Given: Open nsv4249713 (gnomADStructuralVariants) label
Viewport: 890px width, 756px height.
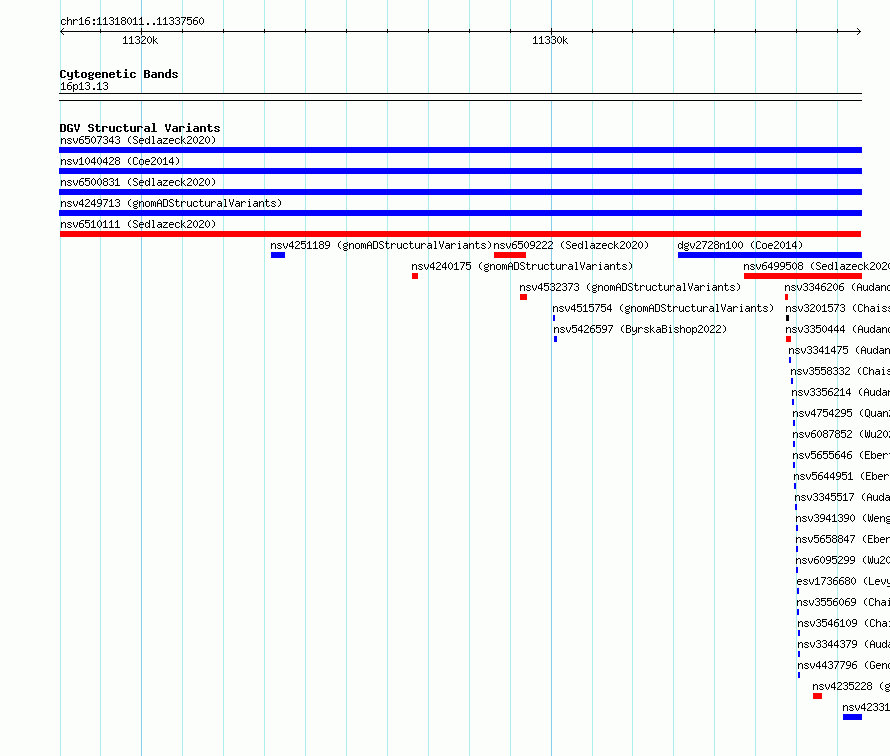Looking at the screenshot, I should click(x=171, y=203).
